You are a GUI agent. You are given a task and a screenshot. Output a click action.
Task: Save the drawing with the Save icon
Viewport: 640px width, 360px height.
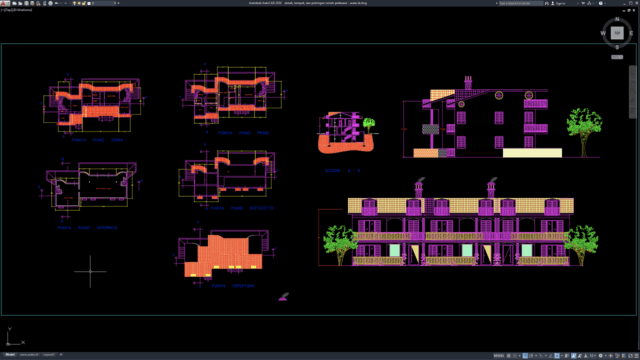26,3
